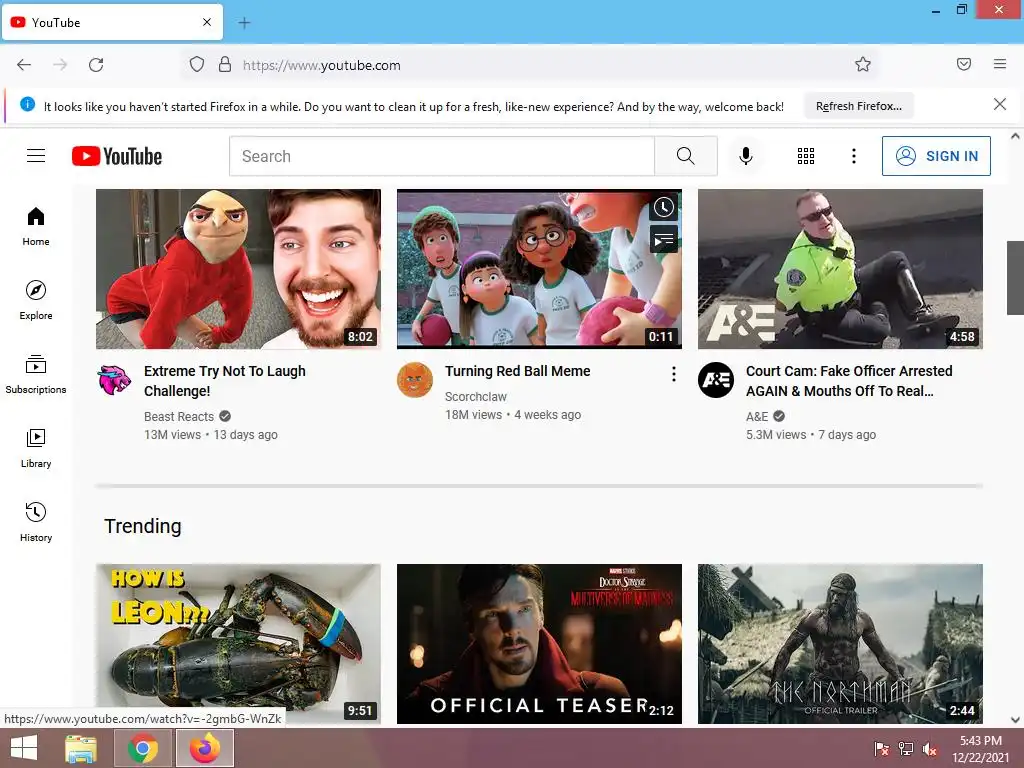The image size is (1024, 768).
Task: Go back with Firefox back arrow
Action: (24, 65)
